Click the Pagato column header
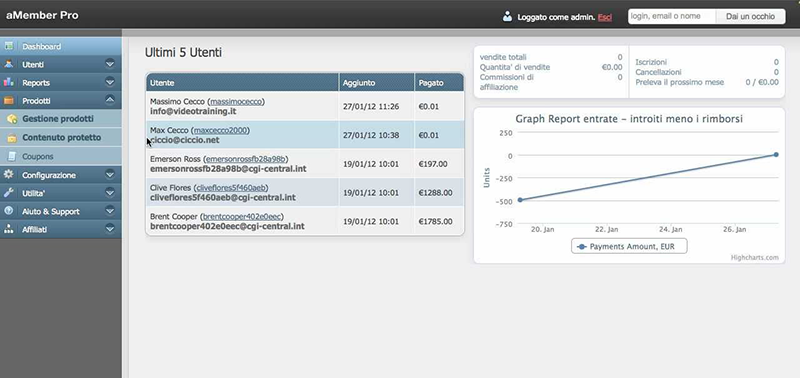The image size is (800, 378). pos(439,83)
